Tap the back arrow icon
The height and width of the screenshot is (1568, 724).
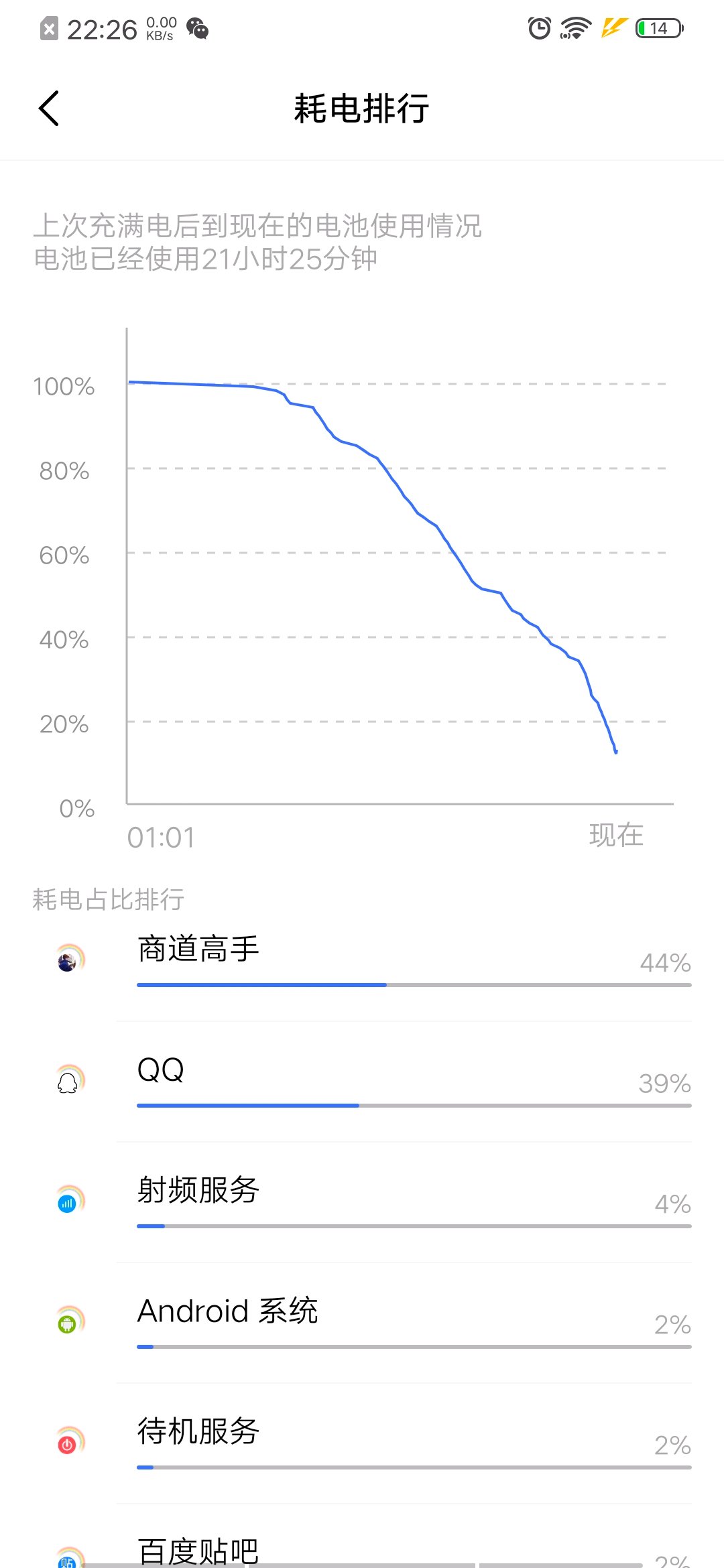[49, 108]
